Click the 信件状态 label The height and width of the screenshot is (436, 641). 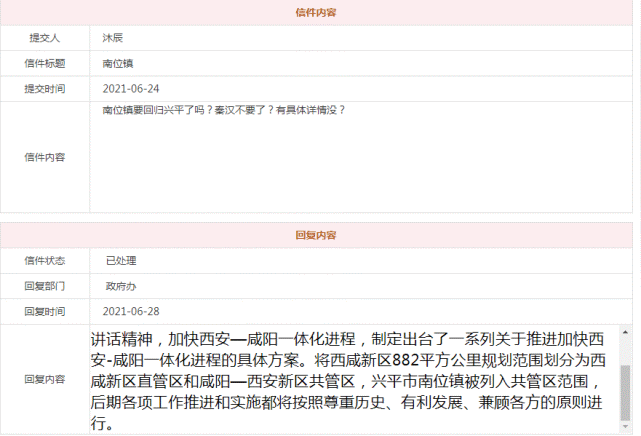coord(45,261)
